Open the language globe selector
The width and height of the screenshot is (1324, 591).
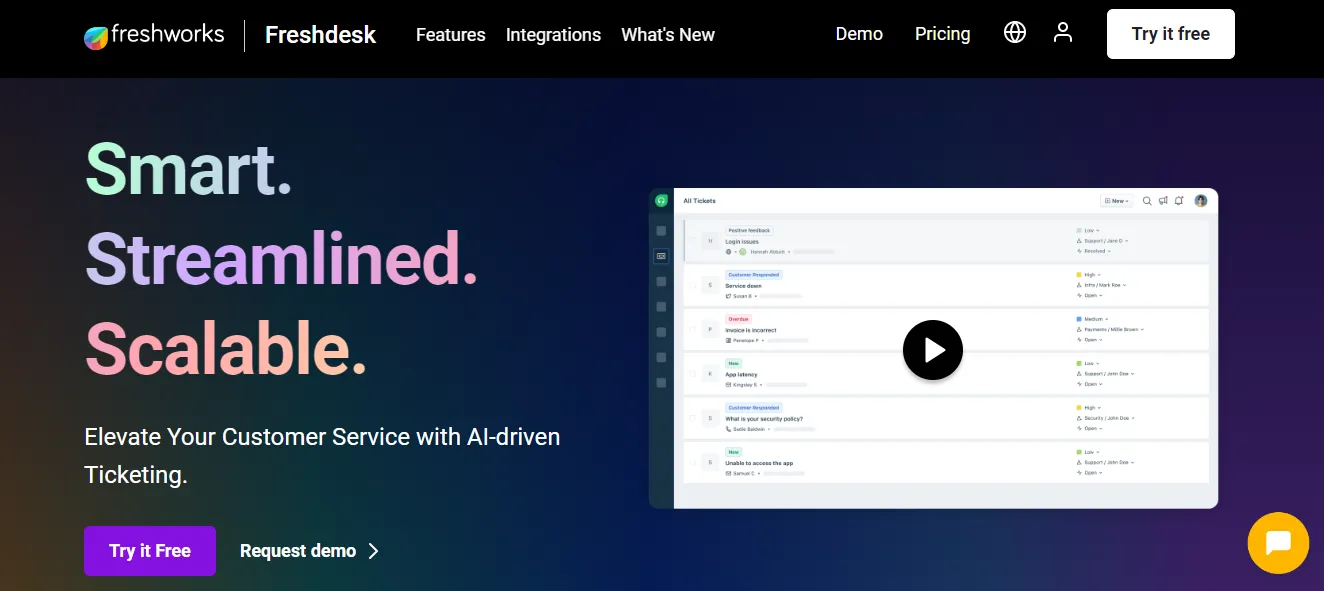click(1015, 33)
